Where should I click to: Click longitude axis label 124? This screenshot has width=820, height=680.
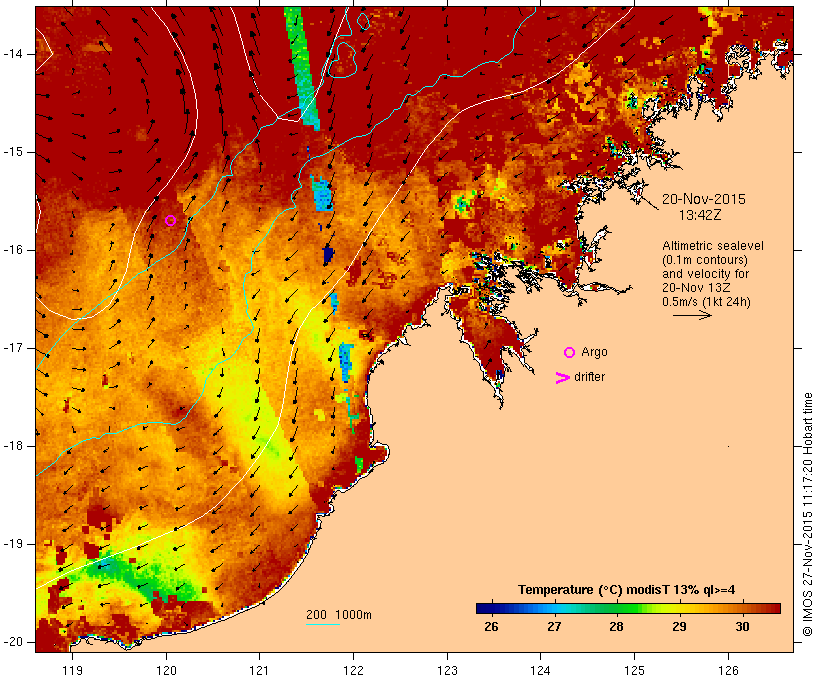[x=540, y=671]
